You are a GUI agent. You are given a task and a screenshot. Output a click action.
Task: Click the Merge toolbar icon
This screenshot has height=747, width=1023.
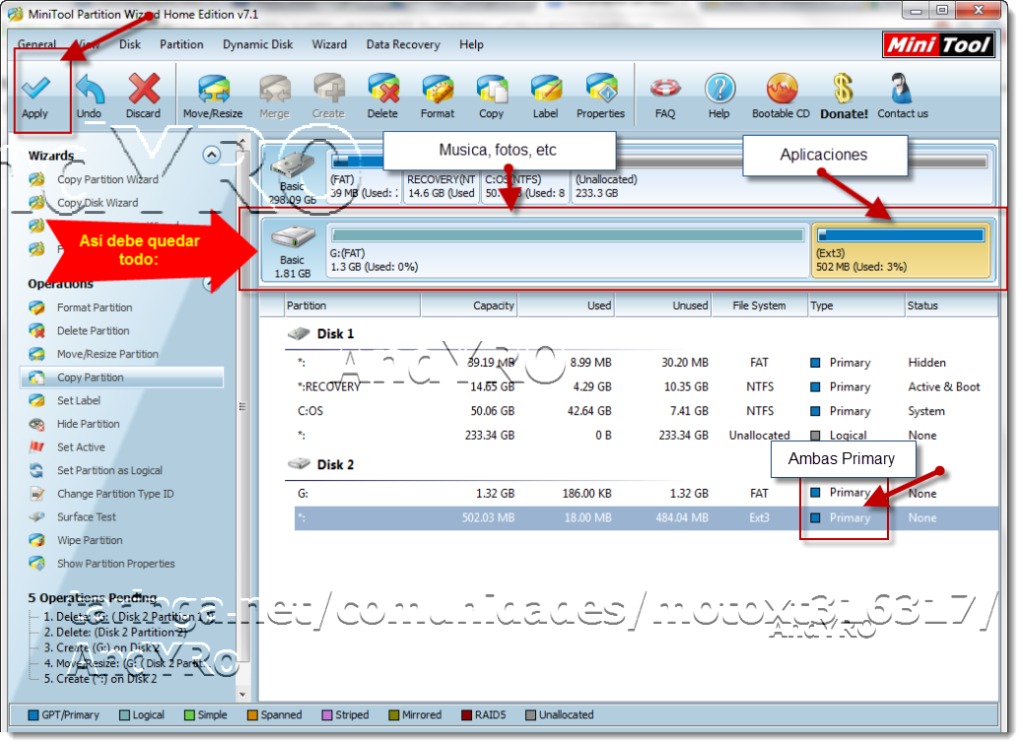coord(275,97)
